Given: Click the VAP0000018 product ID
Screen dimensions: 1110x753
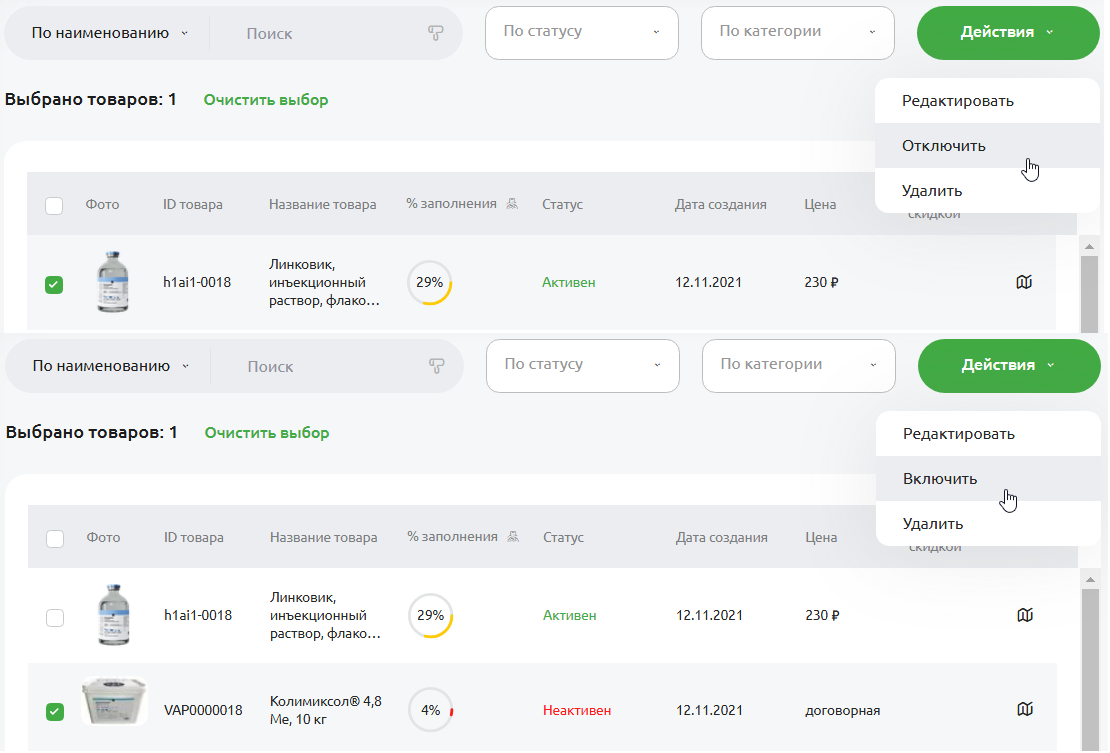Looking at the screenshot, I should point(203,711).
